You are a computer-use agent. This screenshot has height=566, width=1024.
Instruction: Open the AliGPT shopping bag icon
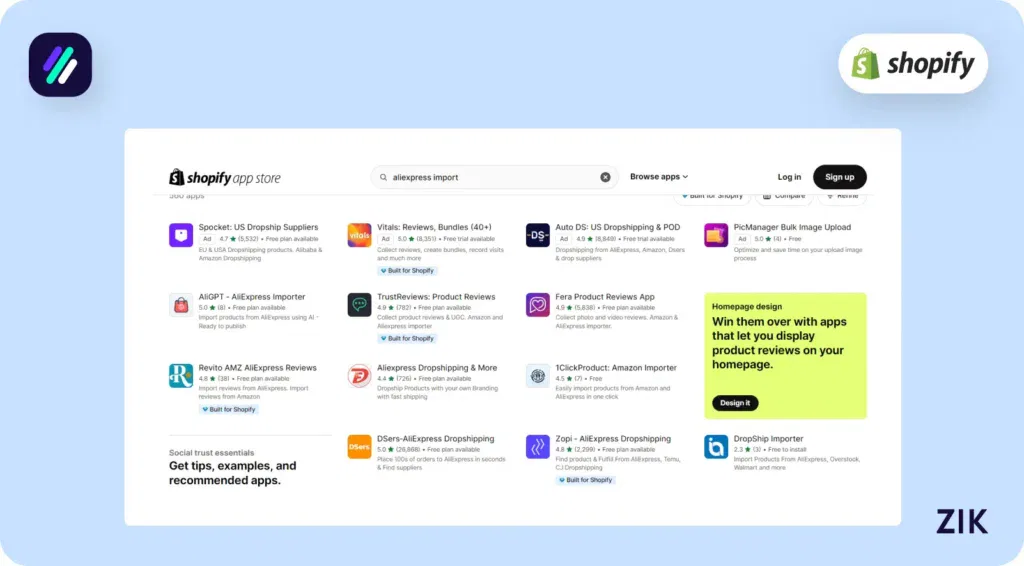click(181, 305)
